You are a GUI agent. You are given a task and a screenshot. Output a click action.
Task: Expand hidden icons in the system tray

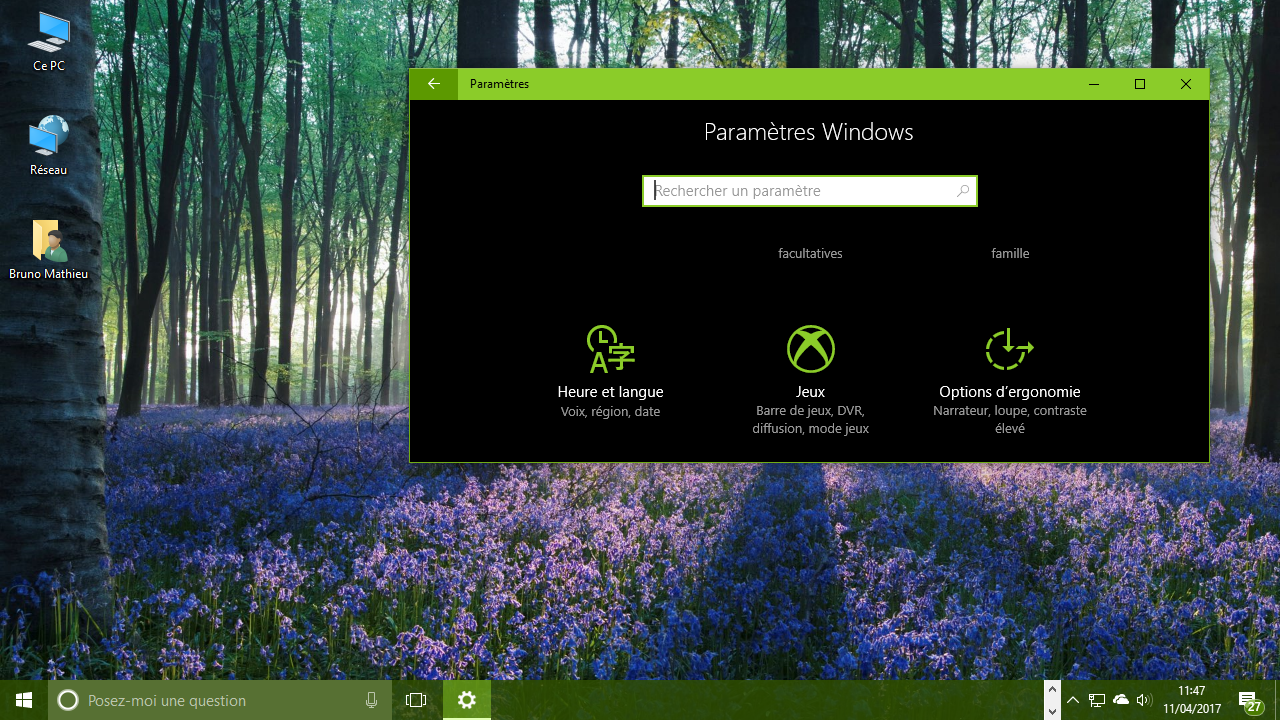click(x=1072, y=700)
